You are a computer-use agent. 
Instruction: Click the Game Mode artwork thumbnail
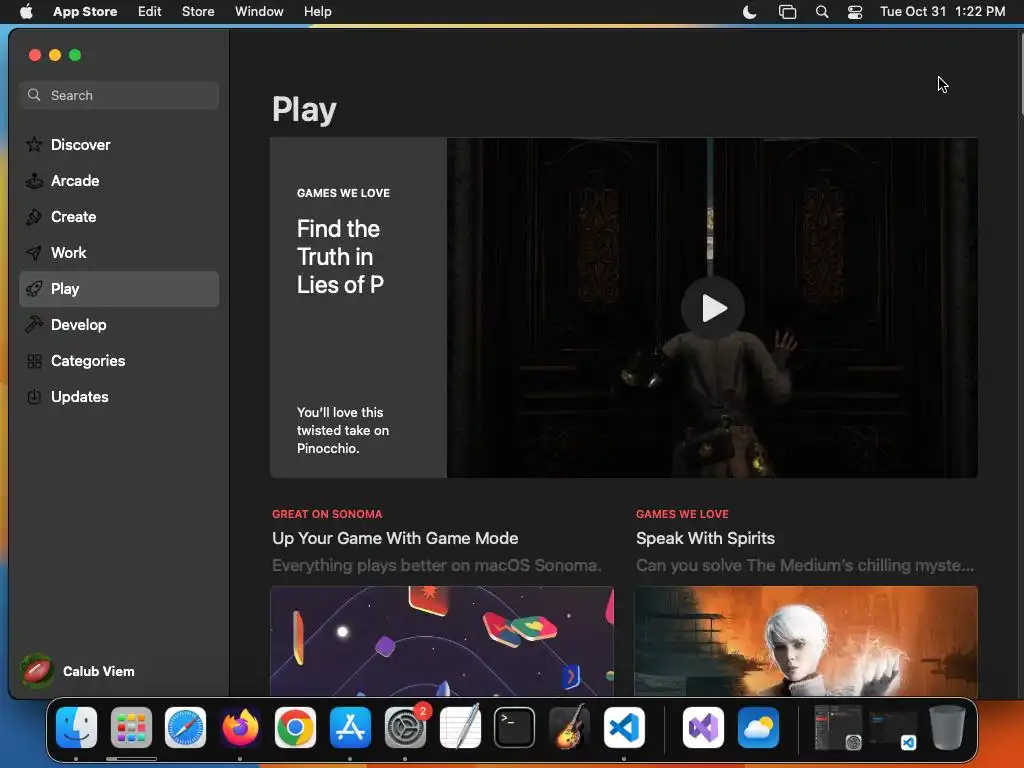442,641
